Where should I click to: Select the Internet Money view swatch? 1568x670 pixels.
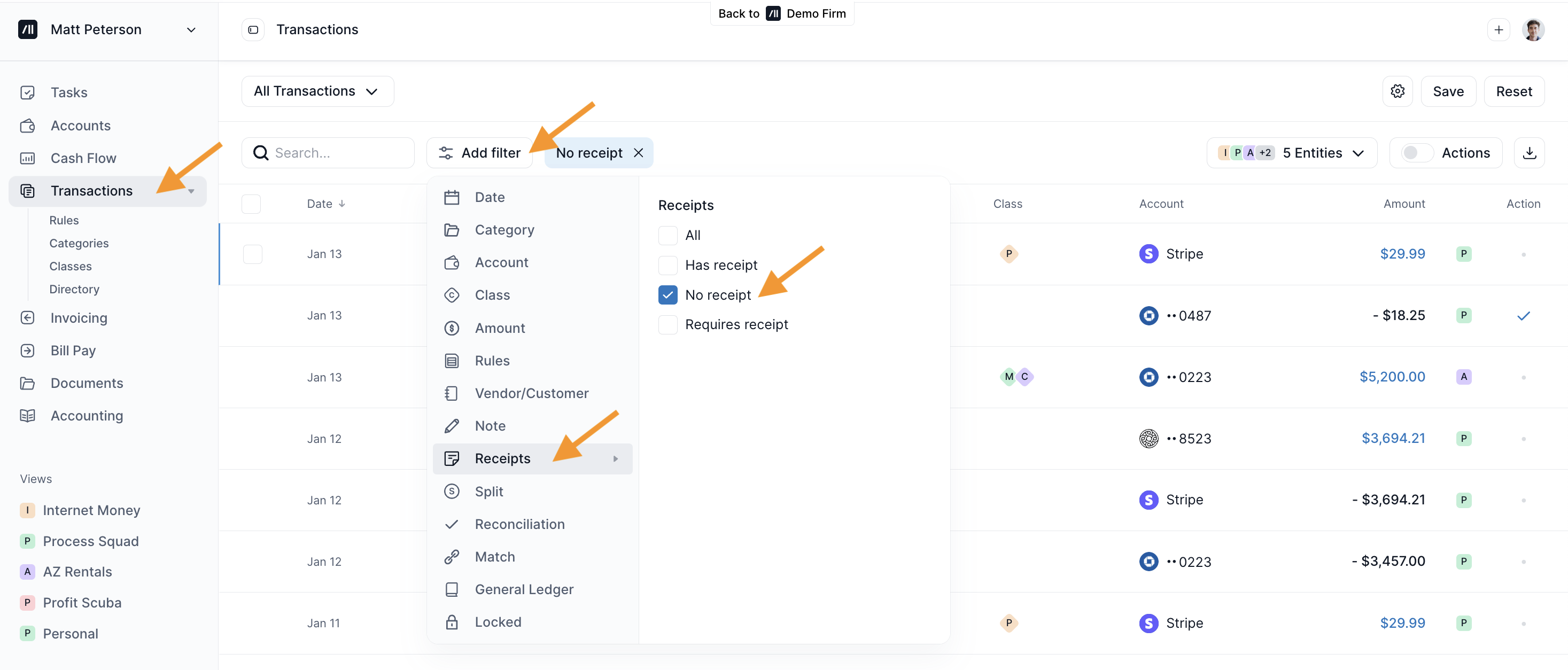tap(27, 510)
